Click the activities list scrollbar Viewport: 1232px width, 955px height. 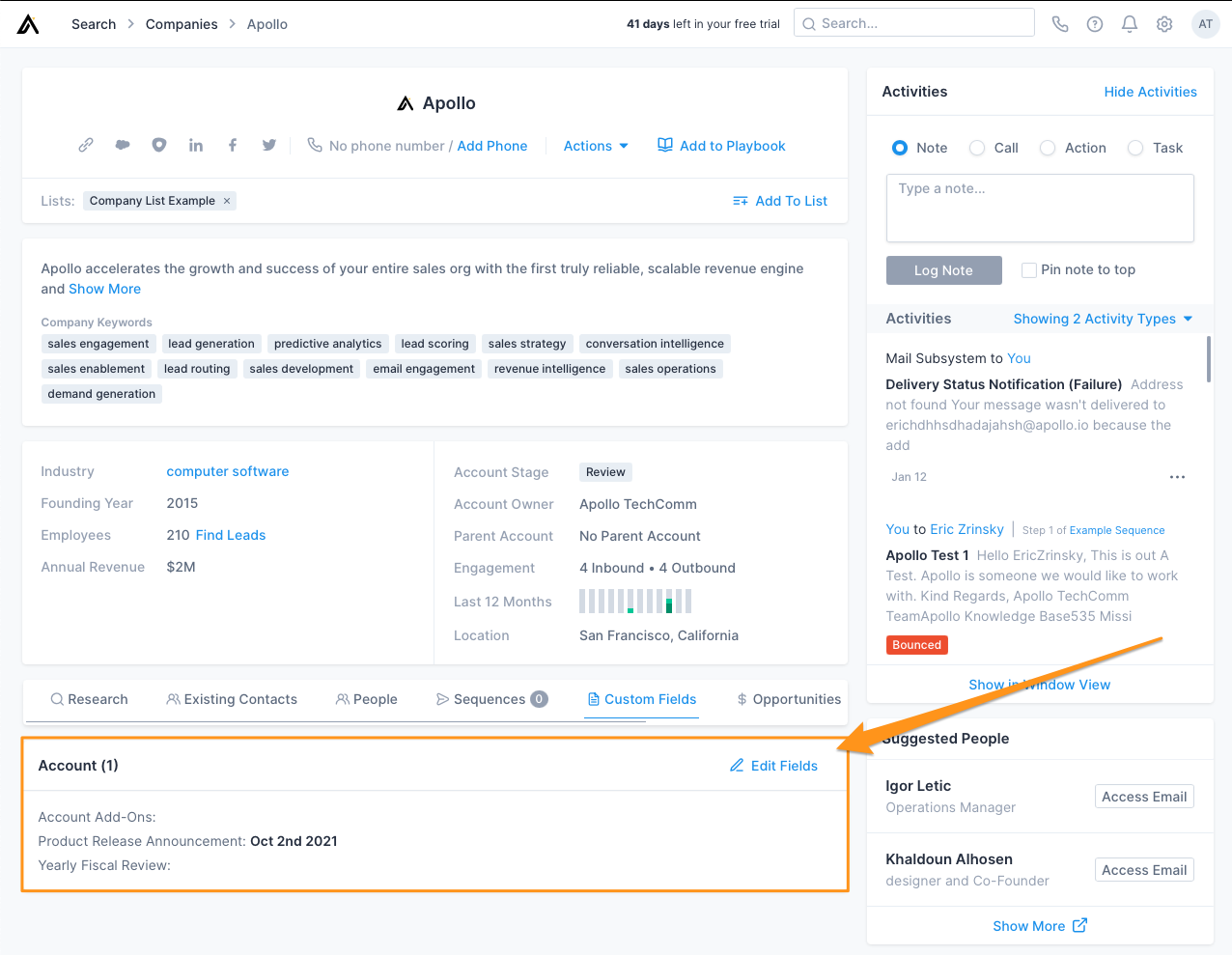pyautogui.click(x=1209, y=359)
